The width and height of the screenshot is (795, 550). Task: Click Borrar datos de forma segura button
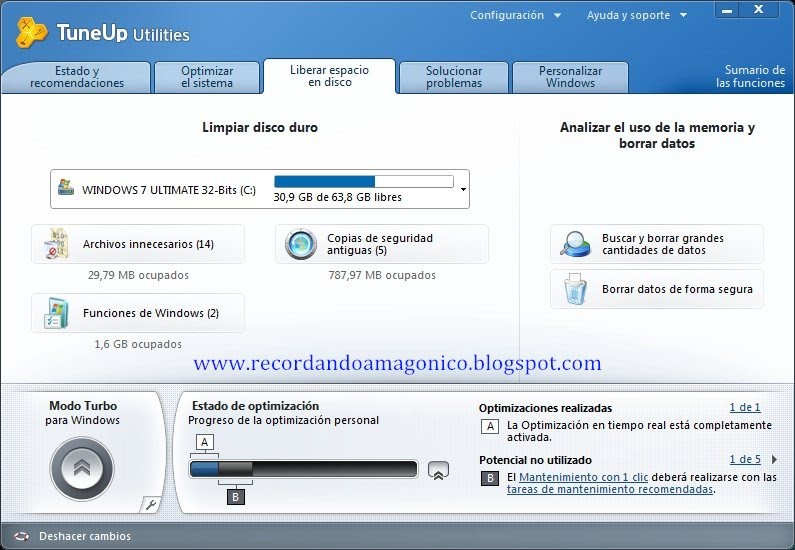(x=657, y=289)
